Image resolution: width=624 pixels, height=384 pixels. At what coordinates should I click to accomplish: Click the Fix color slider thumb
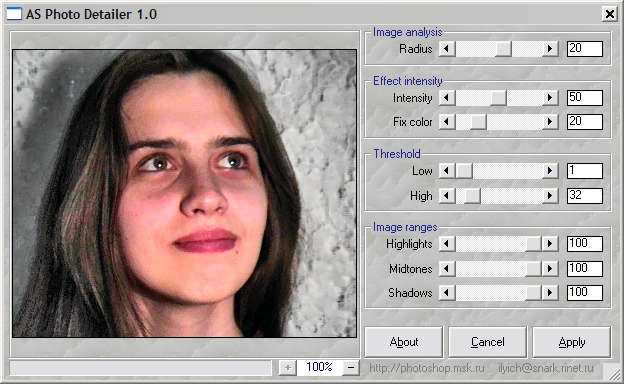click(x=478, y=122)
